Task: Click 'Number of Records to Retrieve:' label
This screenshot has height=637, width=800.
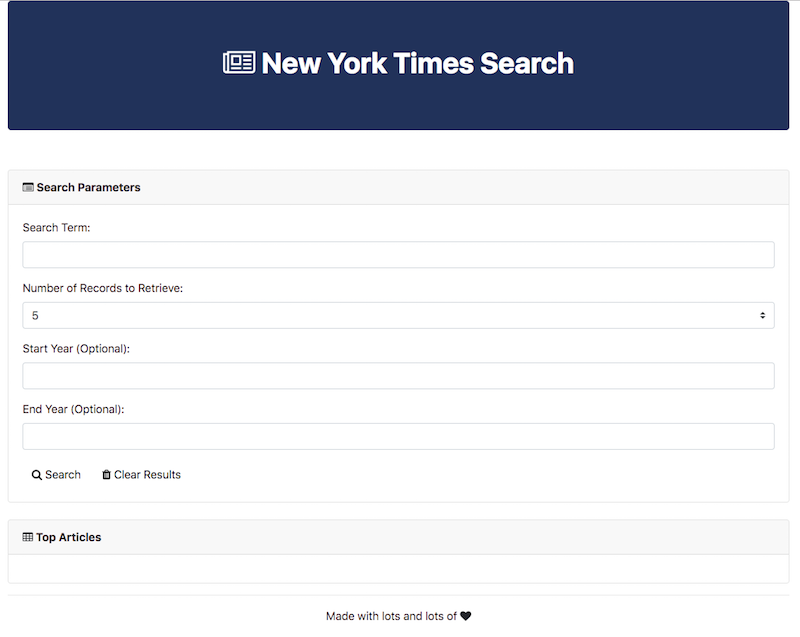Action: click(103, 288)
